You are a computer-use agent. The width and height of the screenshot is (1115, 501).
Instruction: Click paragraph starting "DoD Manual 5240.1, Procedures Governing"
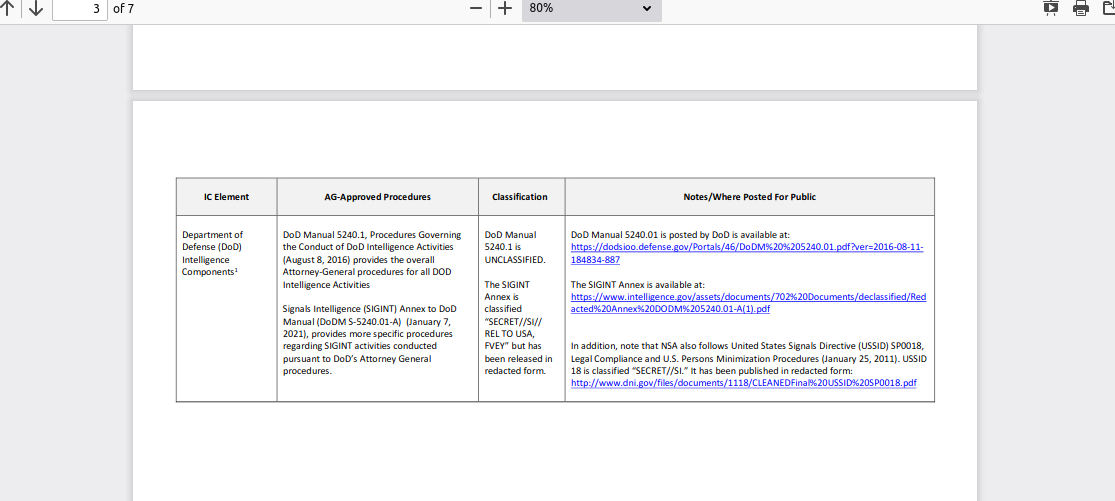click(371, 259)
